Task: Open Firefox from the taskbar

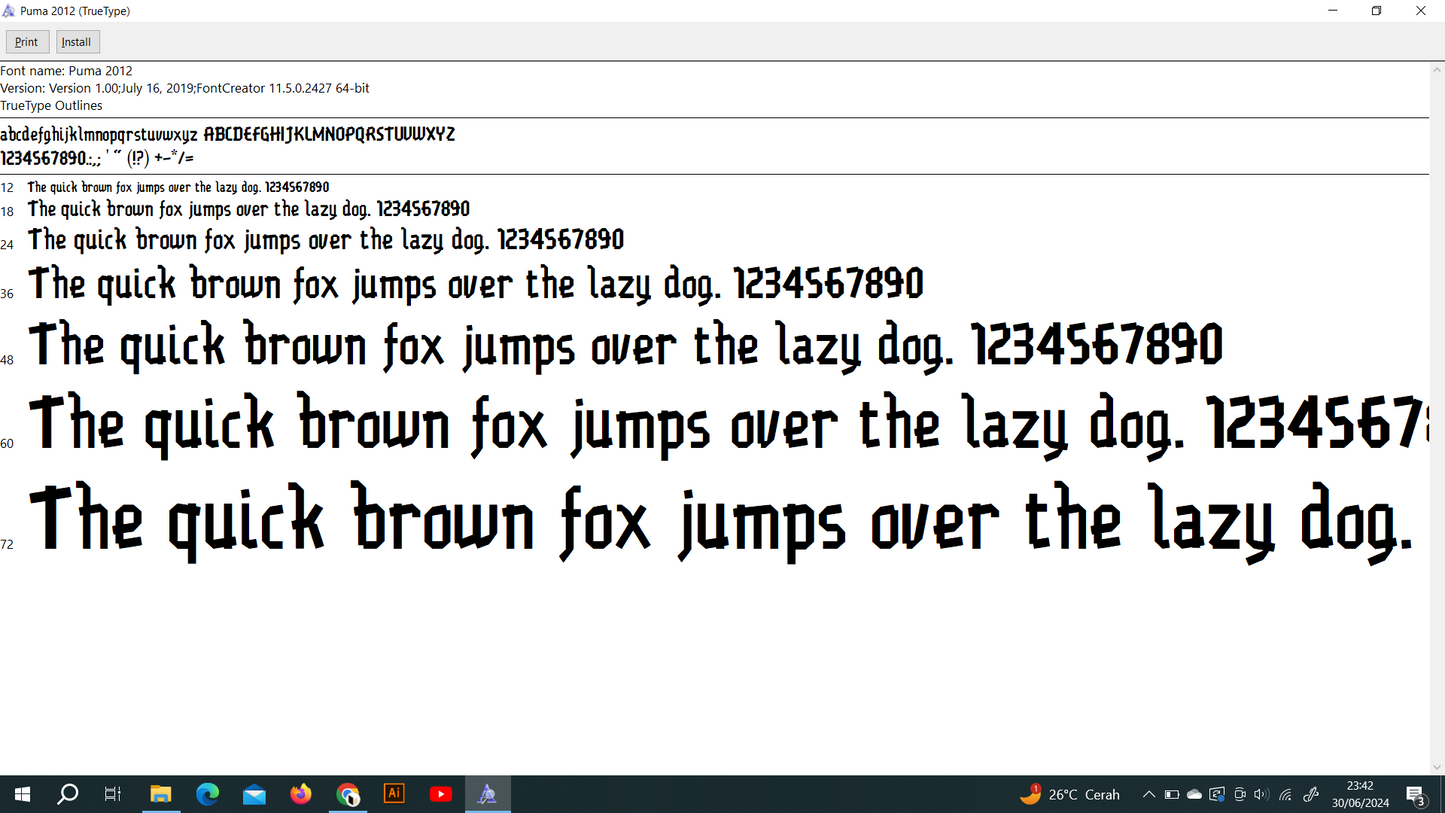Action: [301, 793]
